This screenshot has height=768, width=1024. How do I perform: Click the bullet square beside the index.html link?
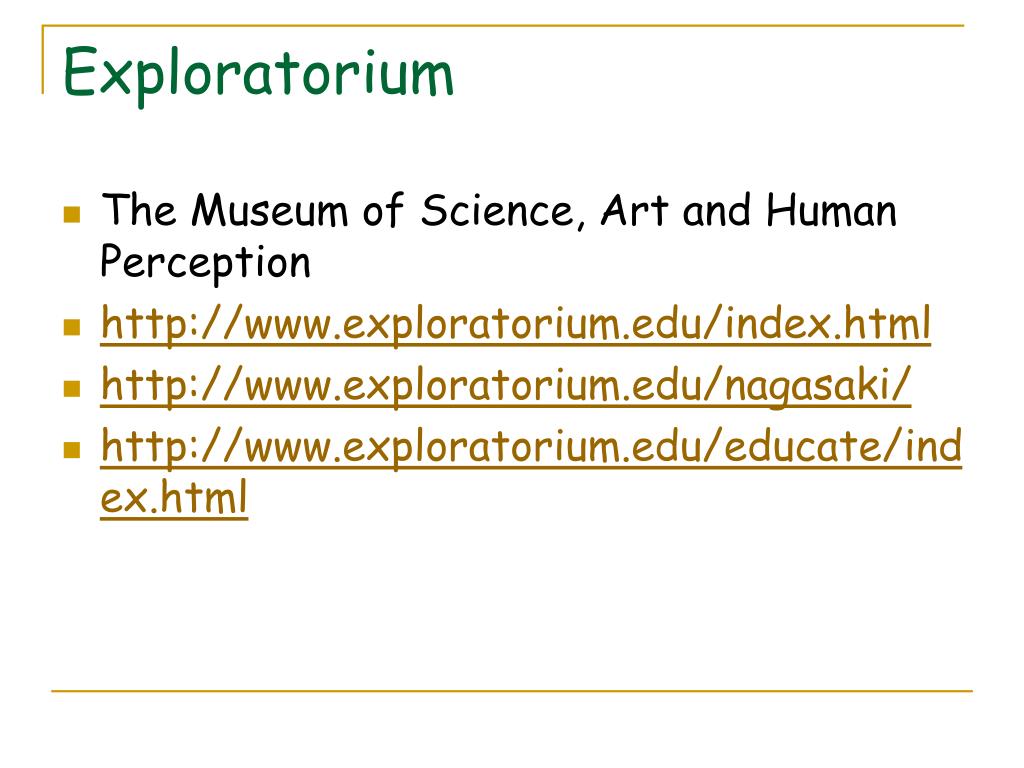[72, 327]
